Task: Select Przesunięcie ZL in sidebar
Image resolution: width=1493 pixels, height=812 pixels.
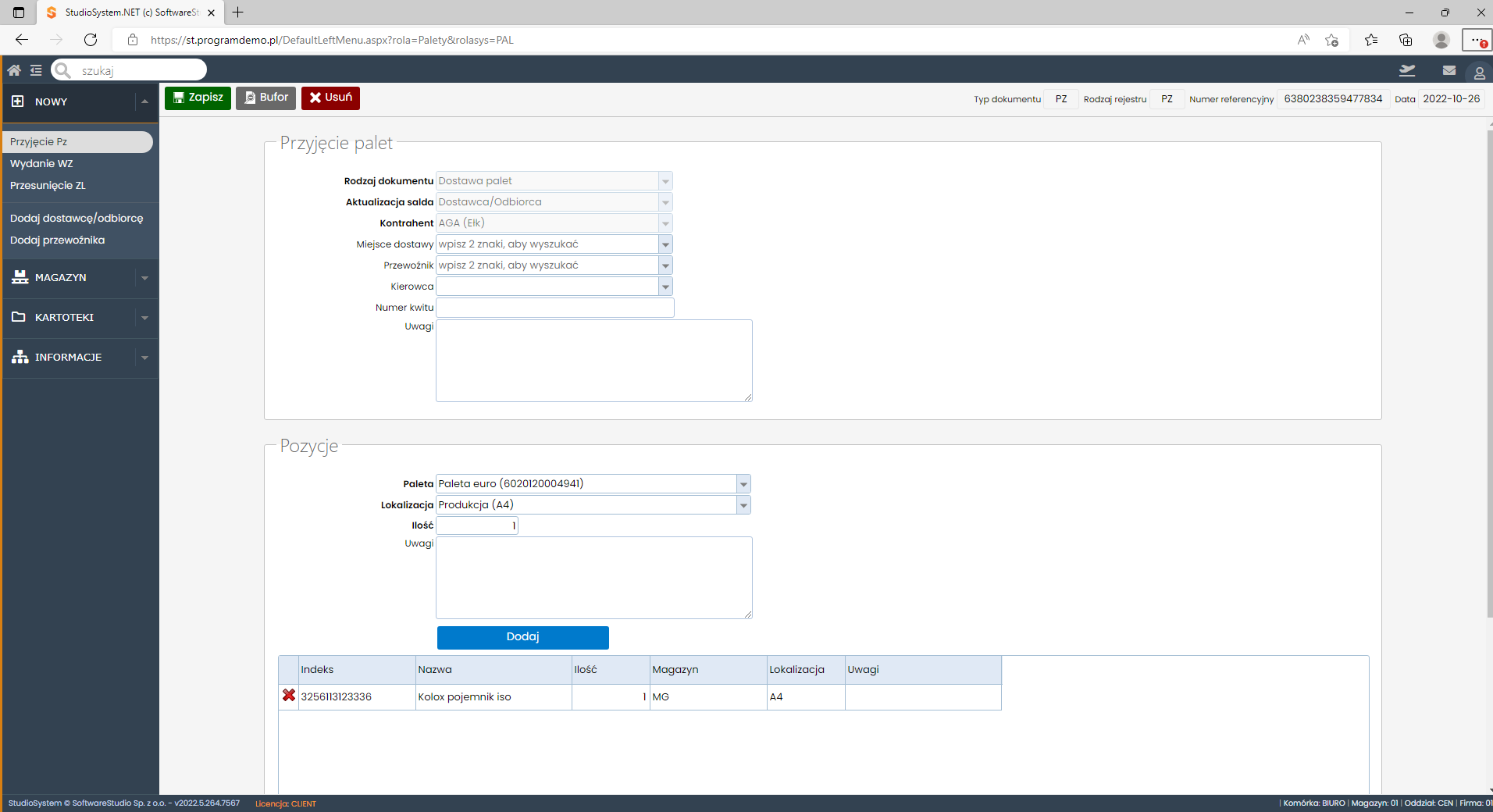Action: 48,186
